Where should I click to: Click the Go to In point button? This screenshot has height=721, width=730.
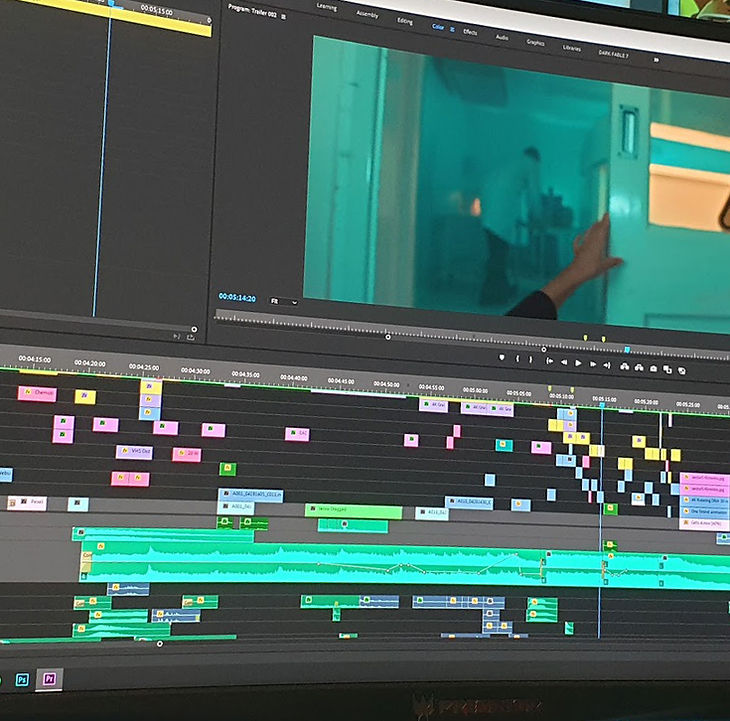[x=549, y=361]
